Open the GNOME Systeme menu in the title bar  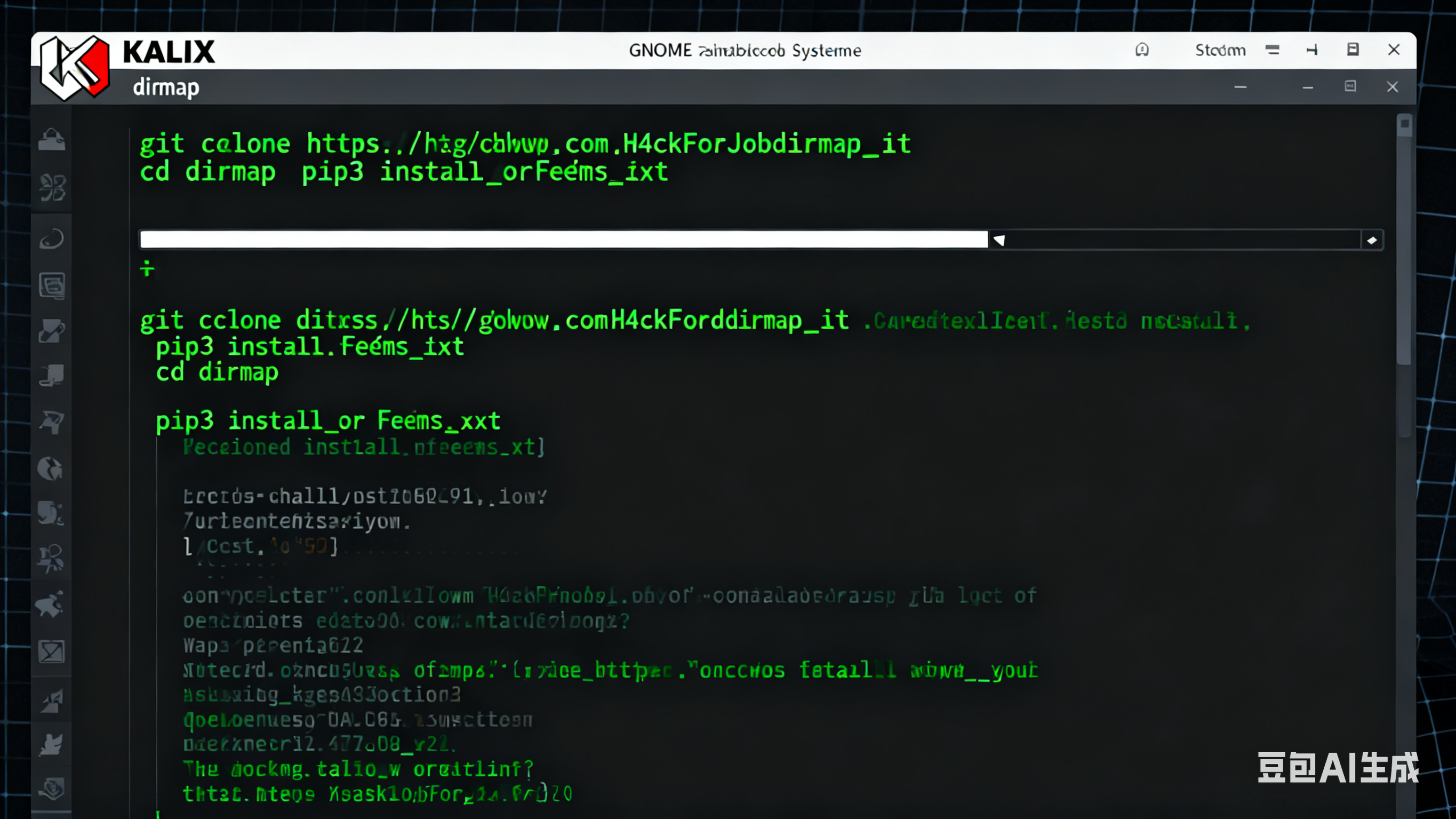[745, 50]
